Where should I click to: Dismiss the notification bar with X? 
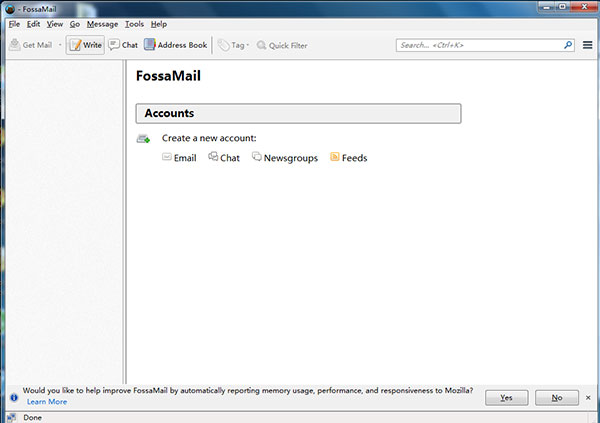[588, 398]
